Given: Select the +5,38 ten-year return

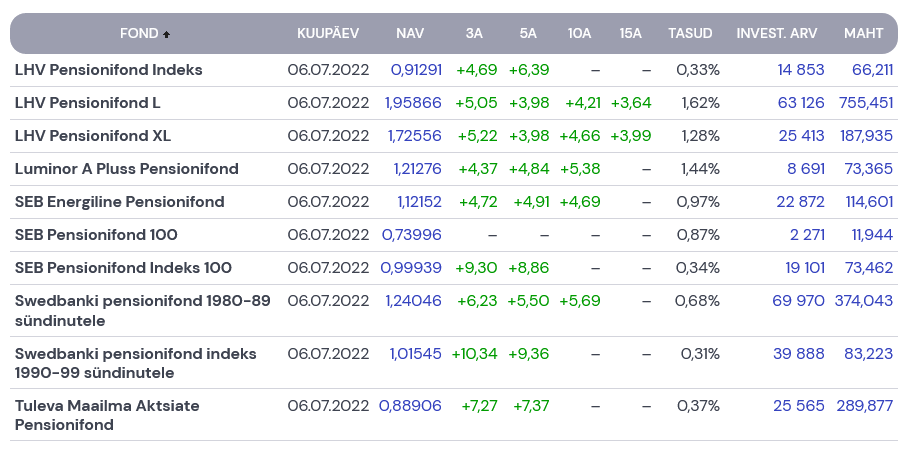Looking at the screenshot, I should (580, 169).
